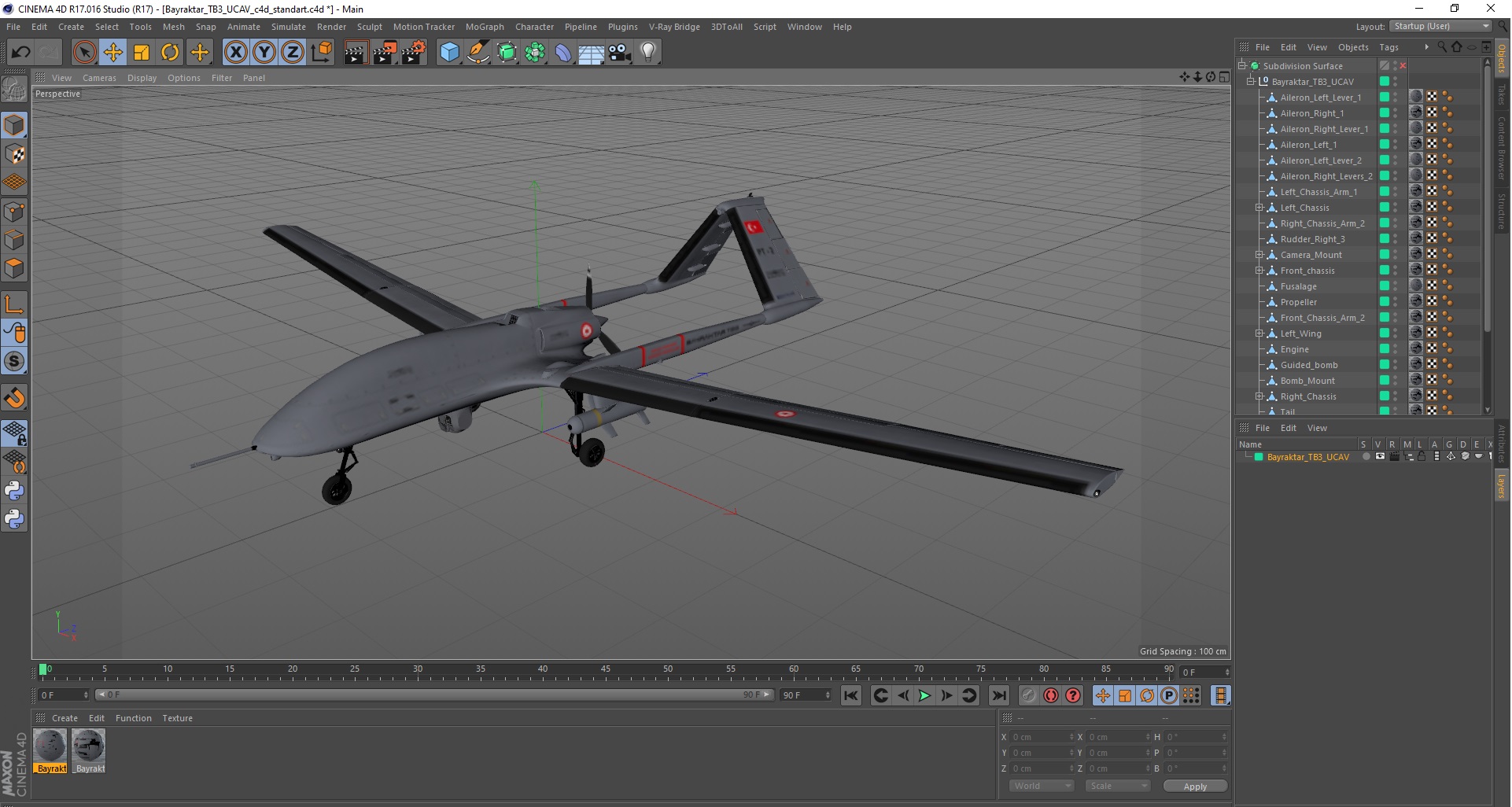Viewport: 1512px width, 807px height.
Task: Open the material manager Texture menu
Action: 177,718
